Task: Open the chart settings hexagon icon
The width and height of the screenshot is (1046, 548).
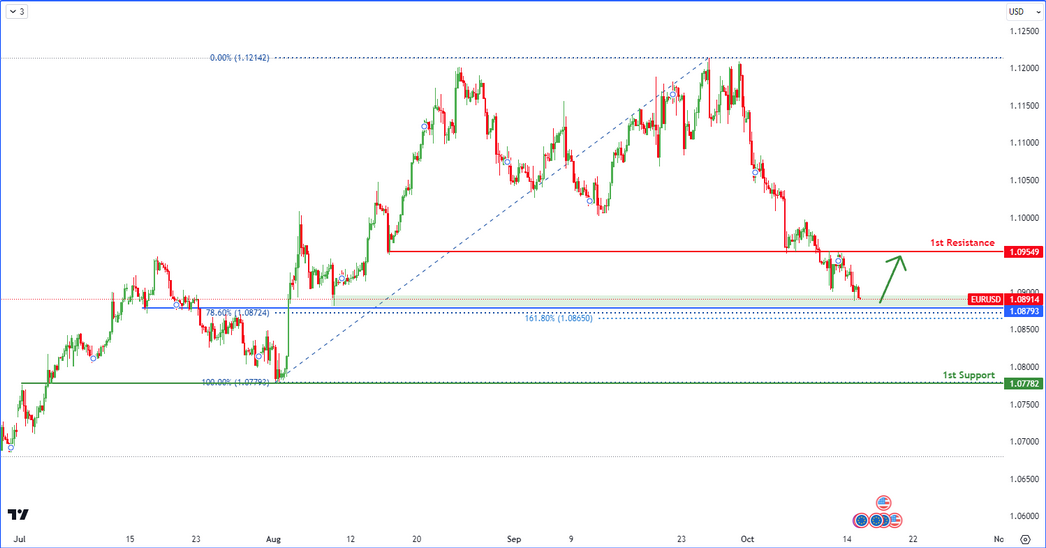Action: coord(1025,539)
